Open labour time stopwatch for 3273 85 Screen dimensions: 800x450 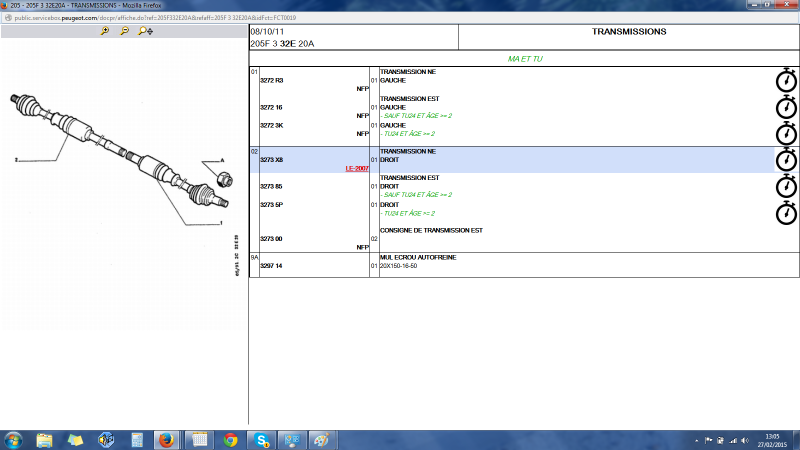[x=786, y=186]
